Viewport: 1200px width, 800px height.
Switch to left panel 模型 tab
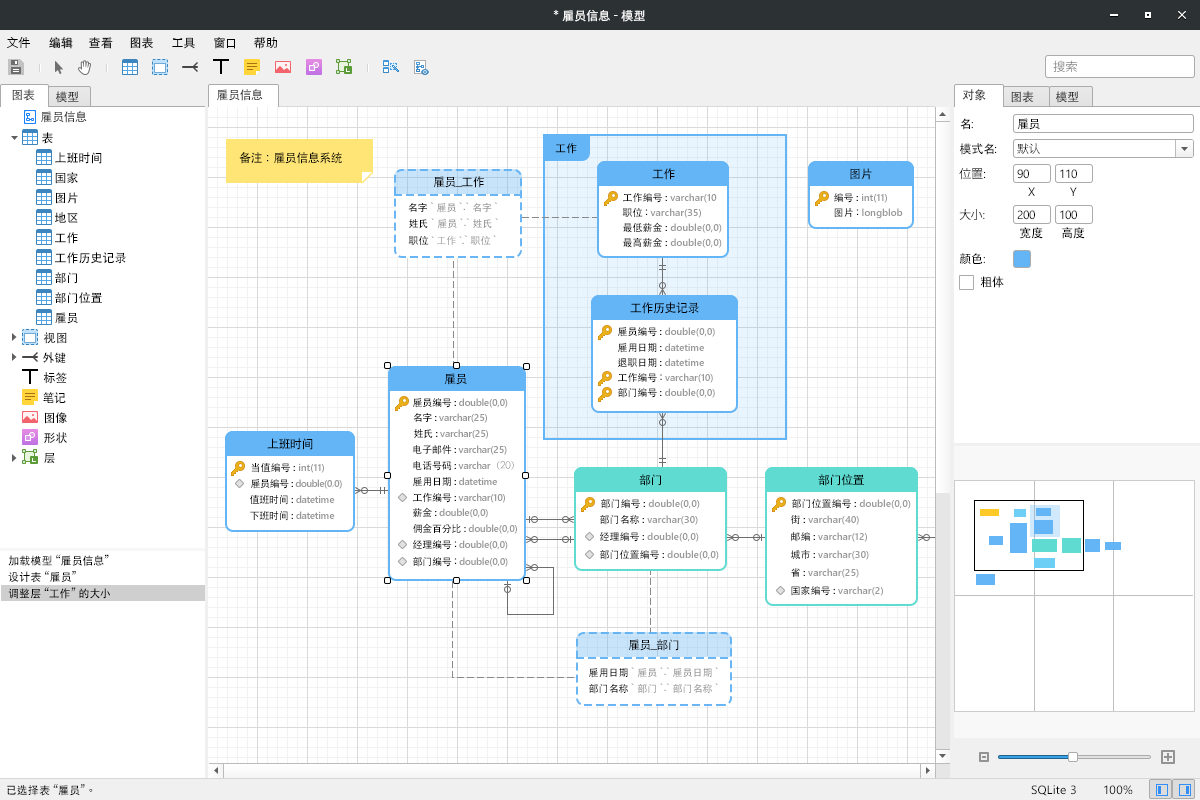[x=68, y=97]
